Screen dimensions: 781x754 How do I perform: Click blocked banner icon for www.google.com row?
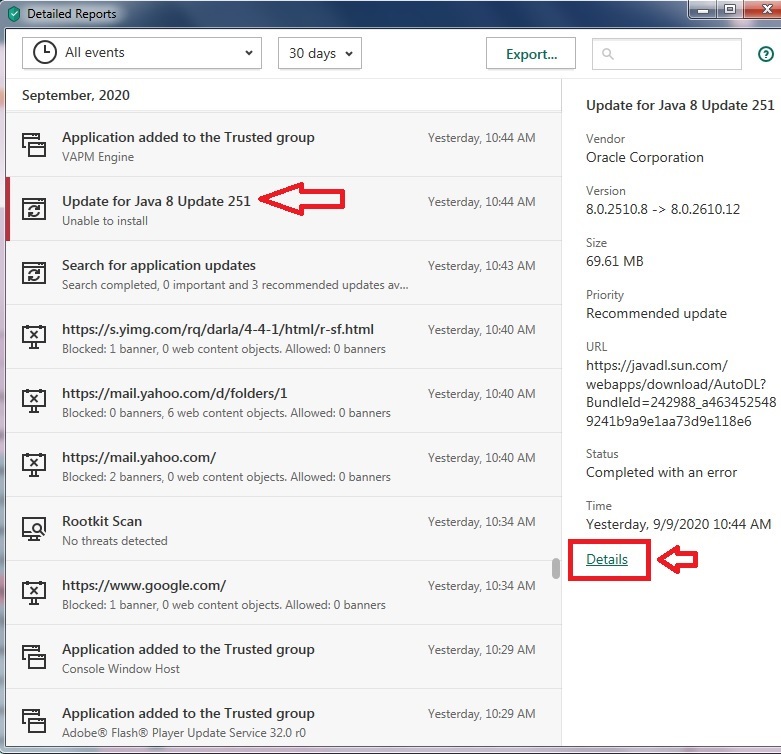coord(34,593)
